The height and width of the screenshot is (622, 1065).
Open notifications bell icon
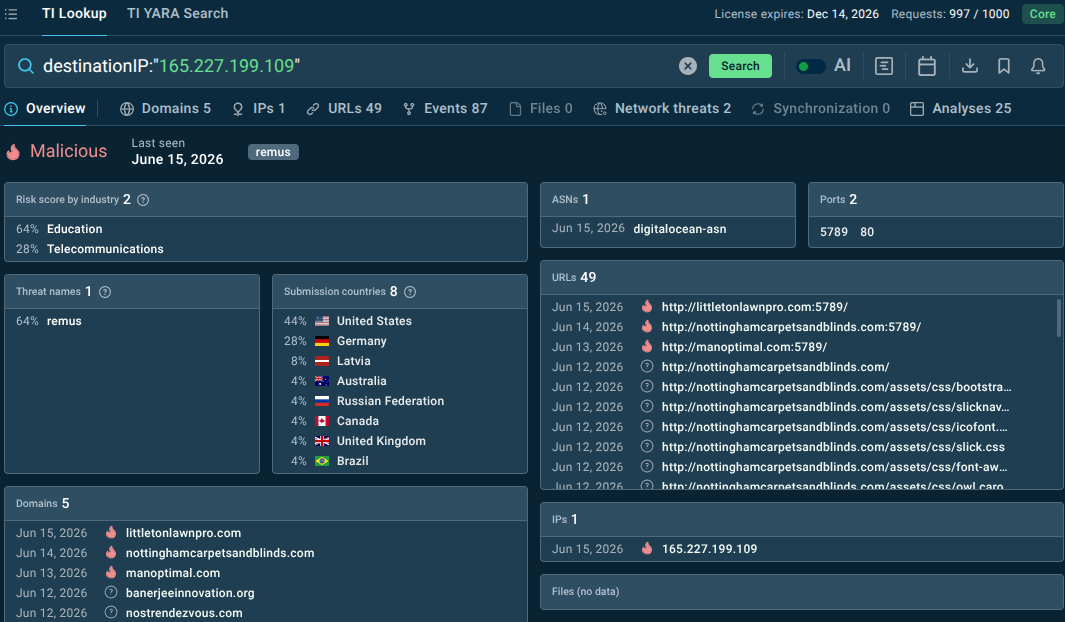click(1038, 66)
